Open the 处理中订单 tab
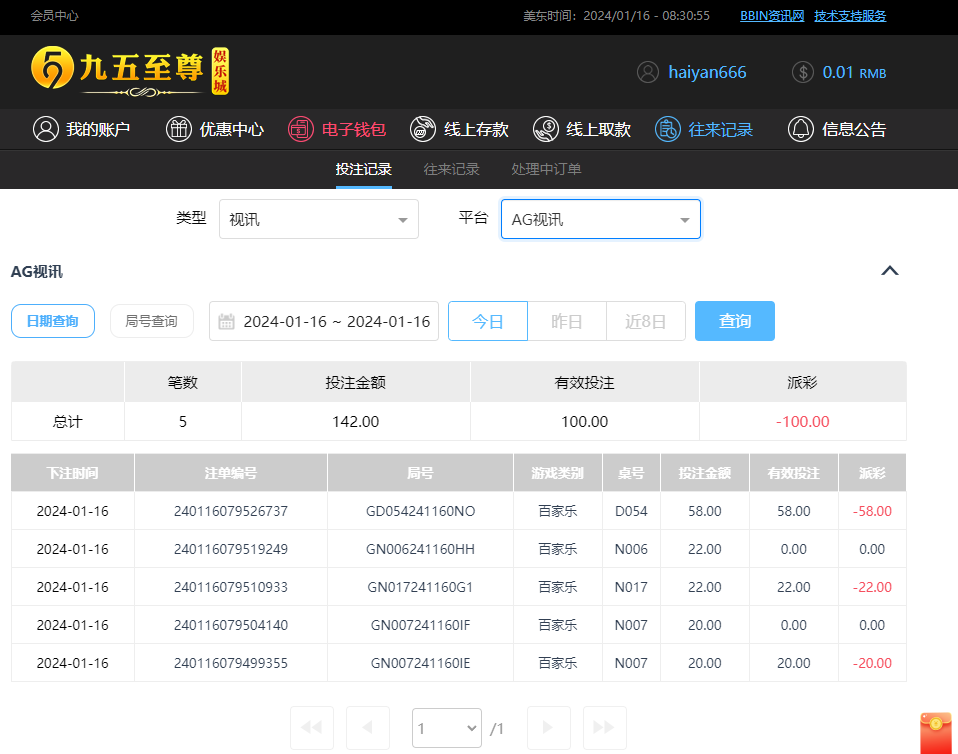This screenshot has height=754, width=958. point(546,169)
